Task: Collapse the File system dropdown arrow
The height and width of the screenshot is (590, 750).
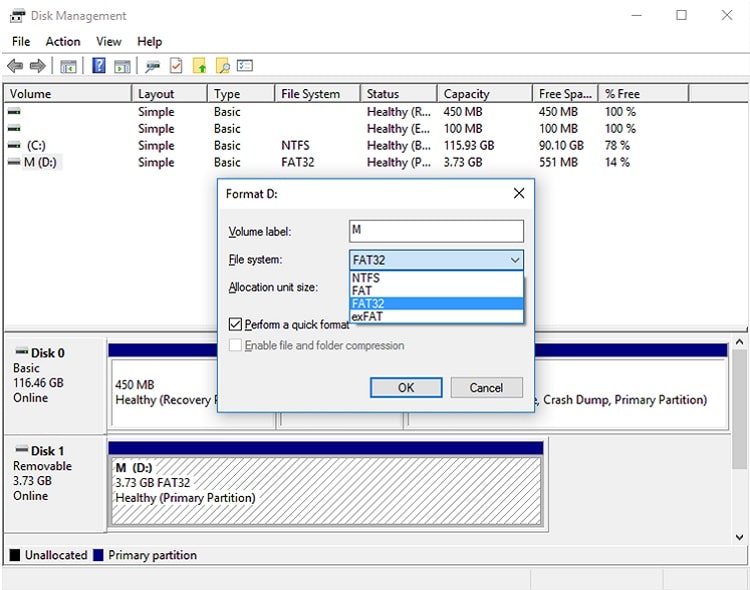Action: (x=514, y=260)
